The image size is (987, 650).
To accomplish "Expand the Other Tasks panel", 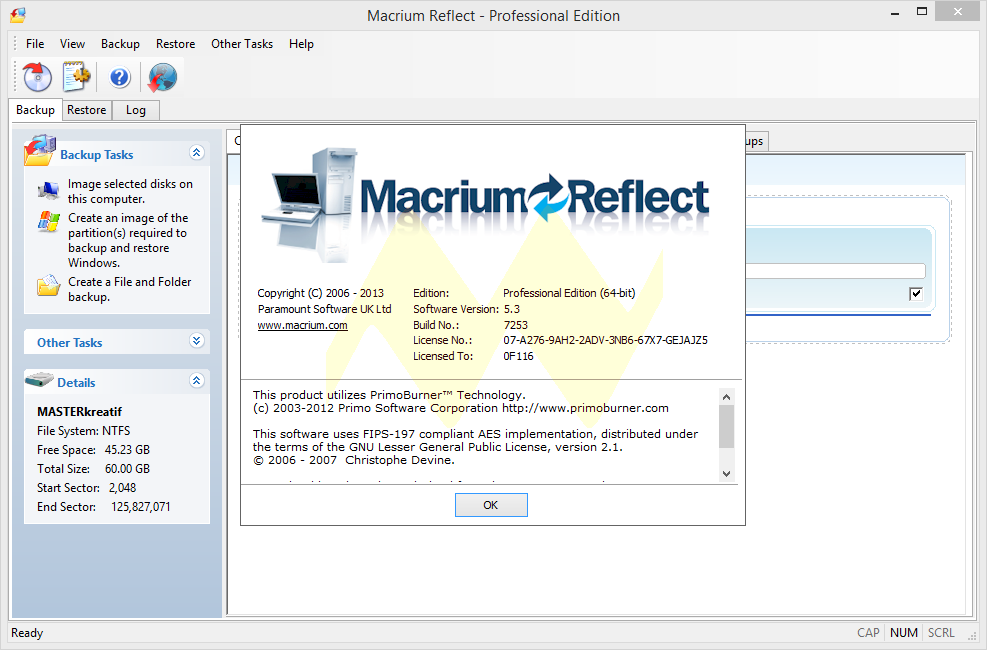I will click(196, 340).
